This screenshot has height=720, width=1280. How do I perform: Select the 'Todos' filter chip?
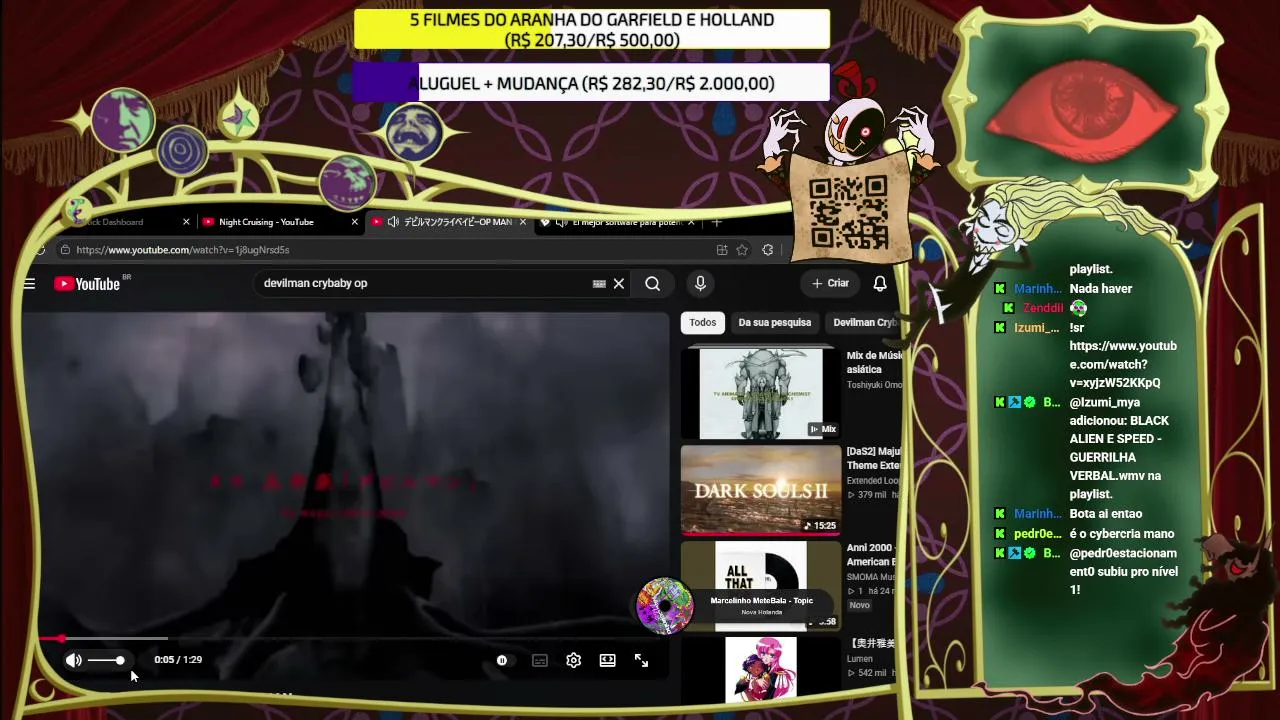702,323
